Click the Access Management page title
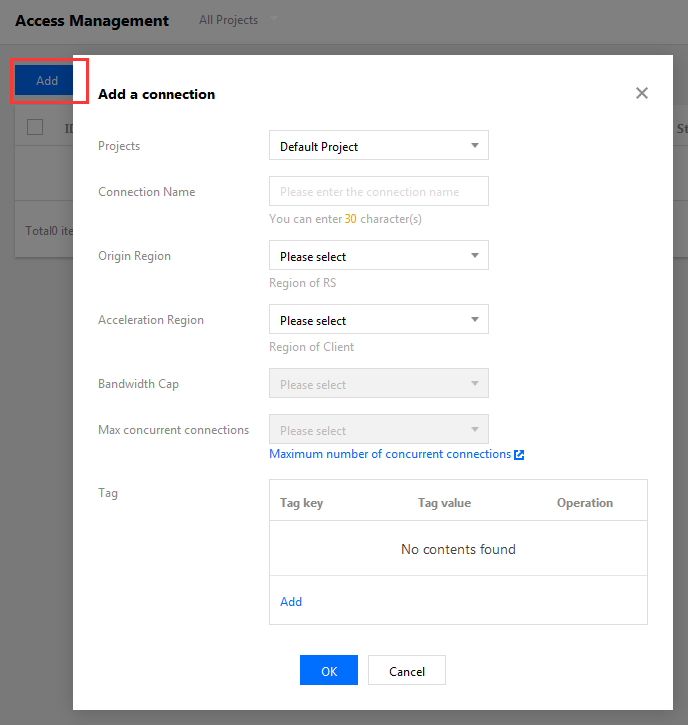 [x=92, y=21]
